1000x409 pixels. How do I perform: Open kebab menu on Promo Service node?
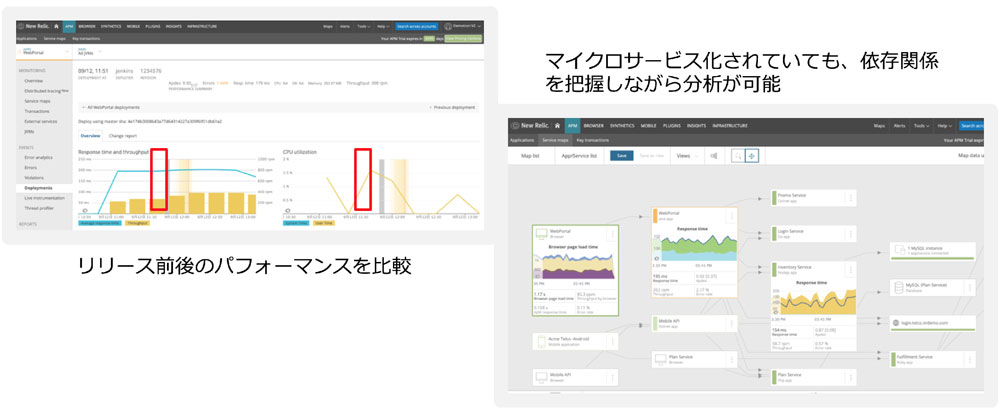849,198
